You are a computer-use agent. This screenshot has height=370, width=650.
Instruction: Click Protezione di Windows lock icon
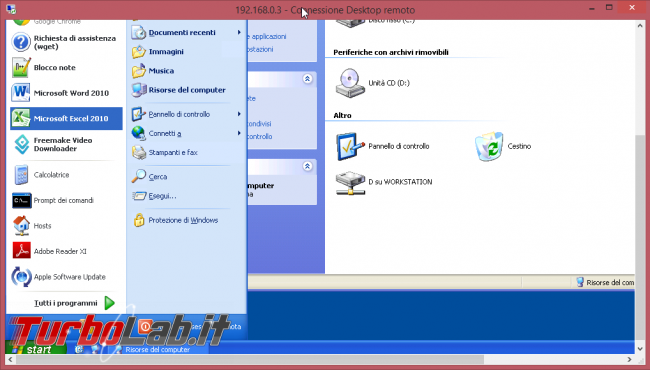[139, 220]
